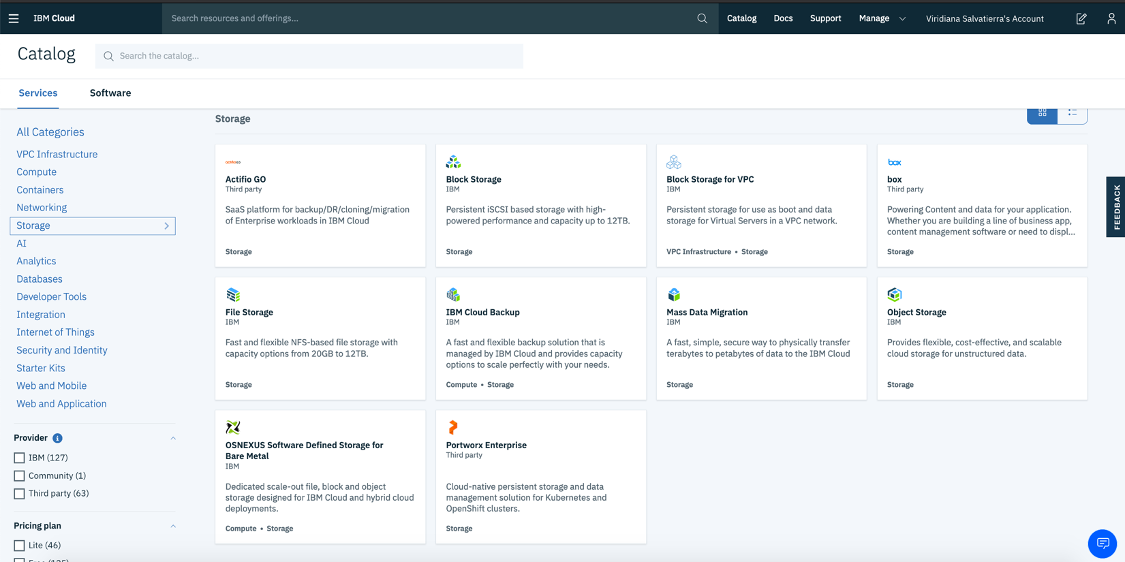Go to IBM Cloud home link
The height and width of the screenshot is (562, 1125).
[x=54, y=19]
